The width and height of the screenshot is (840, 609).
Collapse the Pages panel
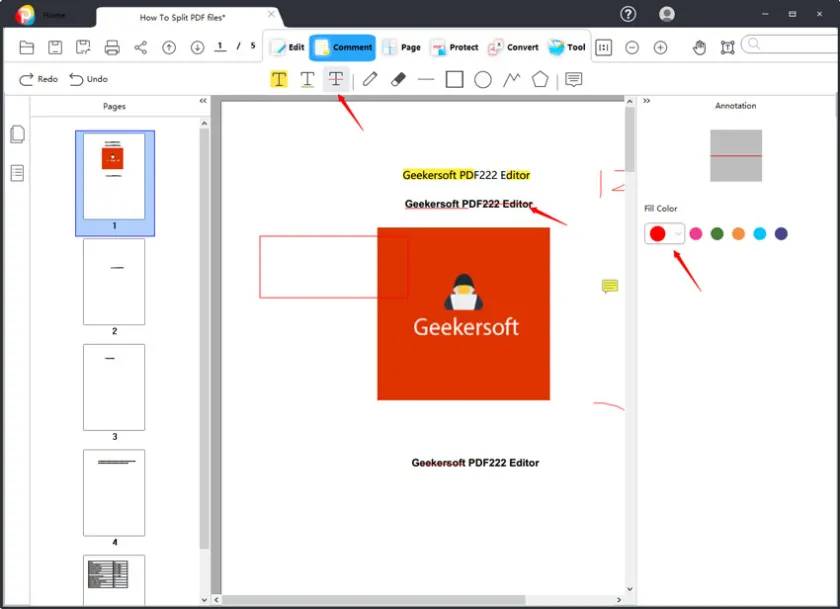[203, 101]
